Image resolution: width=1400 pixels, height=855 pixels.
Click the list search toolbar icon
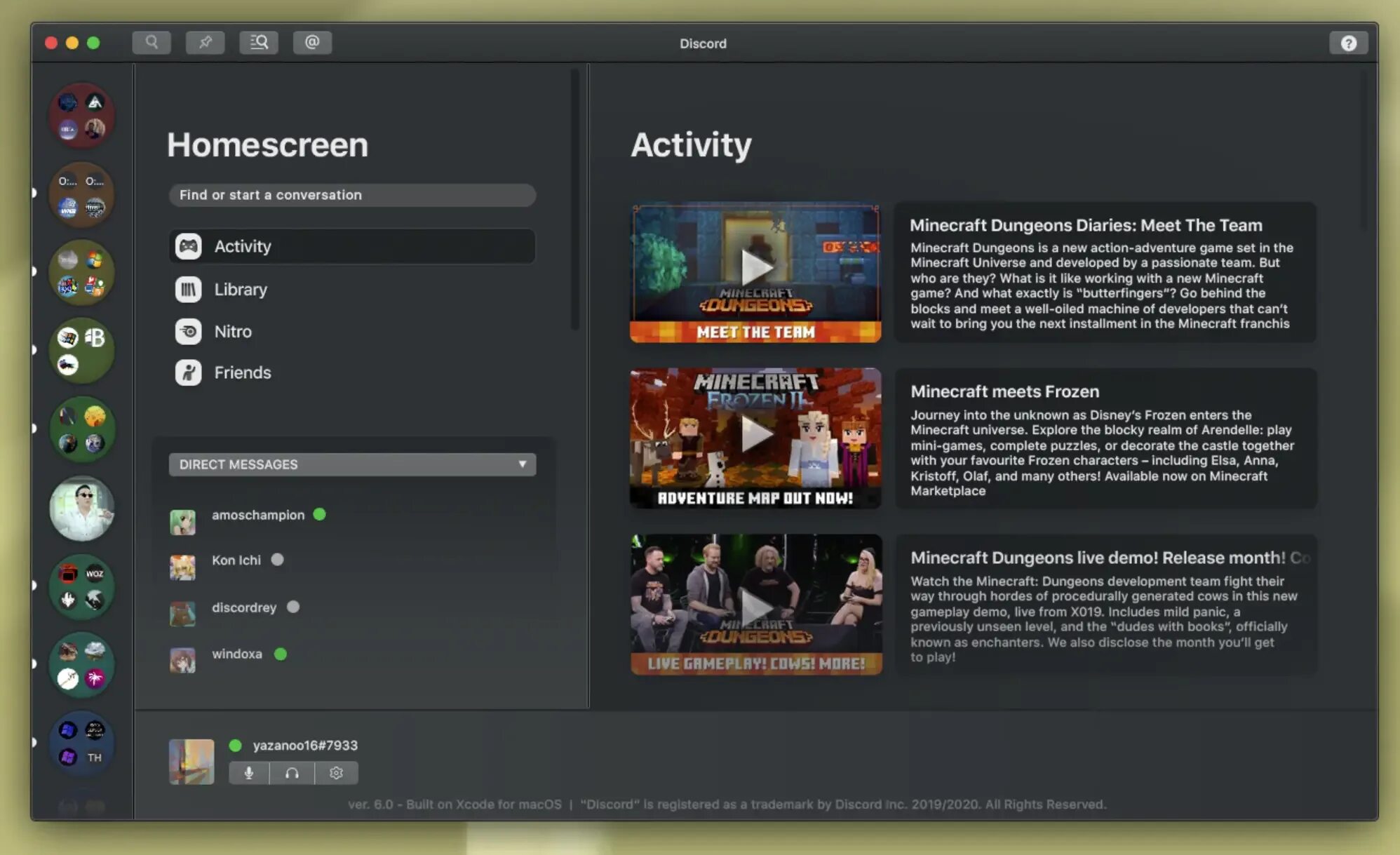[259, 42]
